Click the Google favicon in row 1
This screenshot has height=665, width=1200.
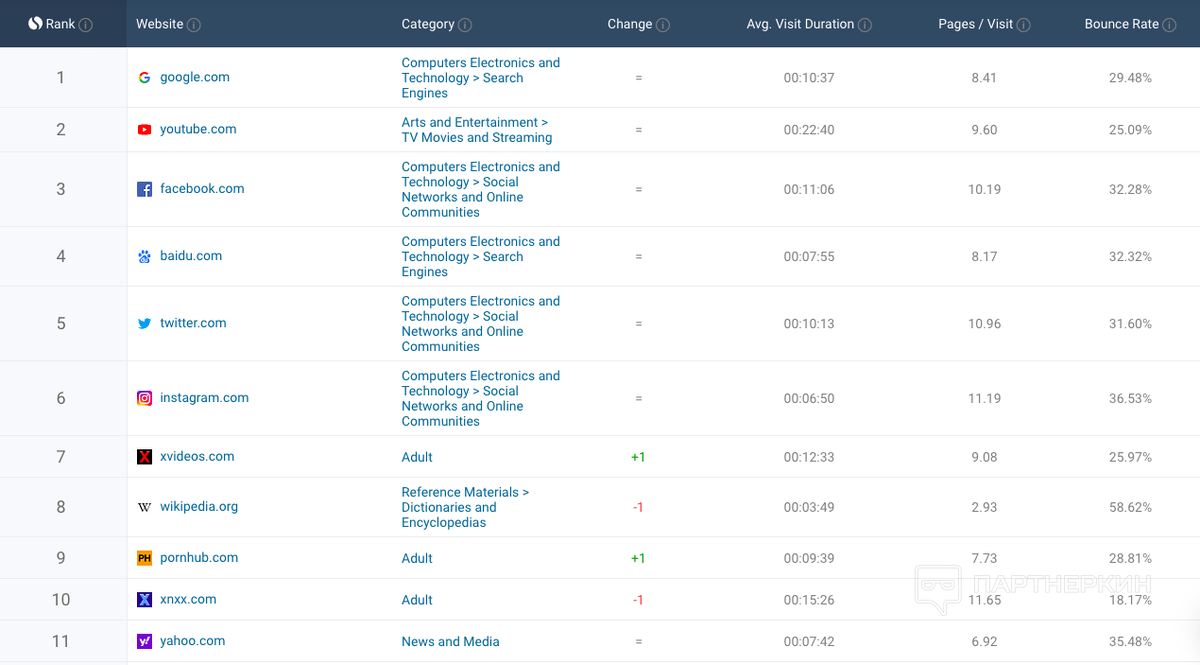pyautogui.click(x=145, y=77)
